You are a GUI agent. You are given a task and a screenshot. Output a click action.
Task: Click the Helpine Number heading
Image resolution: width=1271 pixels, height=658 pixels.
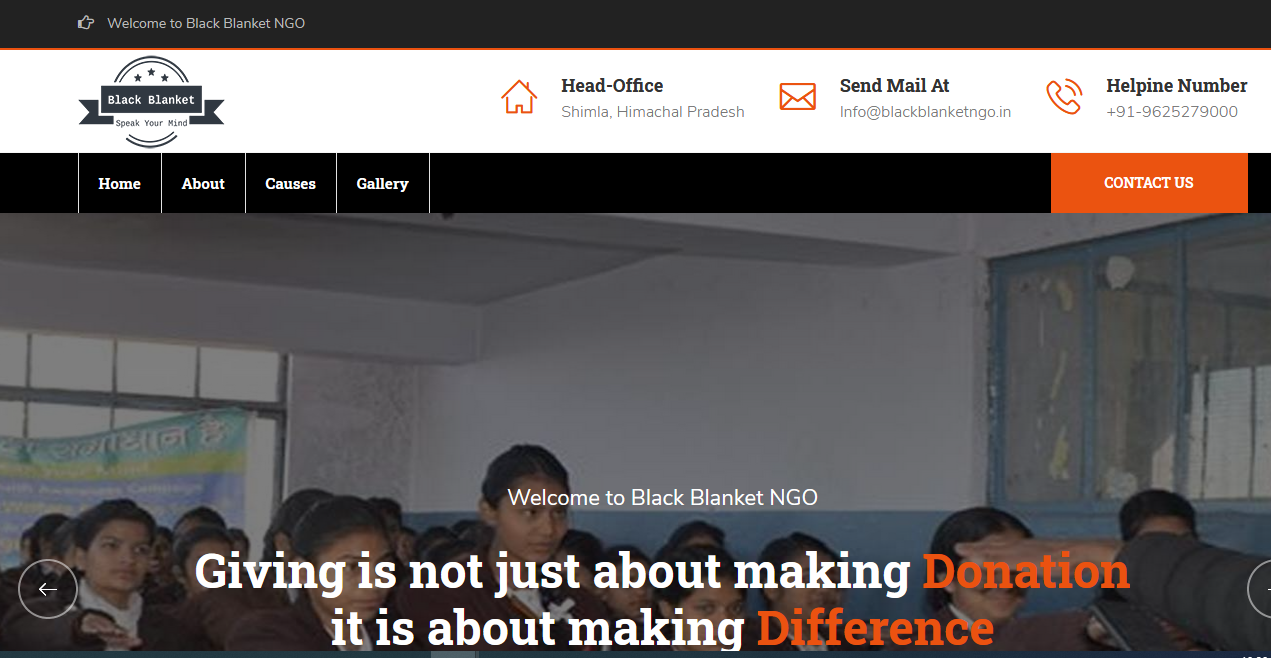click(1177, 86)
